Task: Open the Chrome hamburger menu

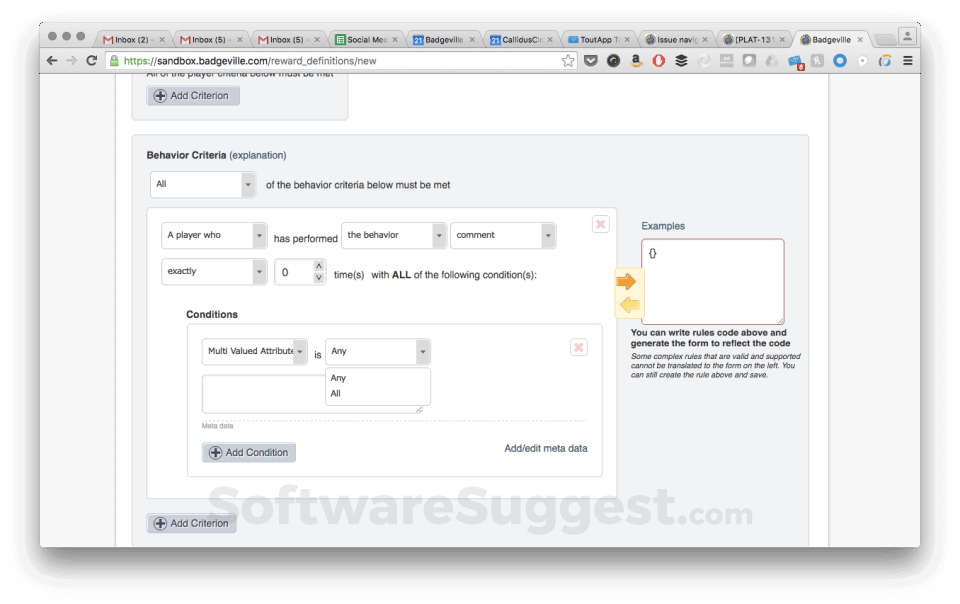Action: click(908, 61)
